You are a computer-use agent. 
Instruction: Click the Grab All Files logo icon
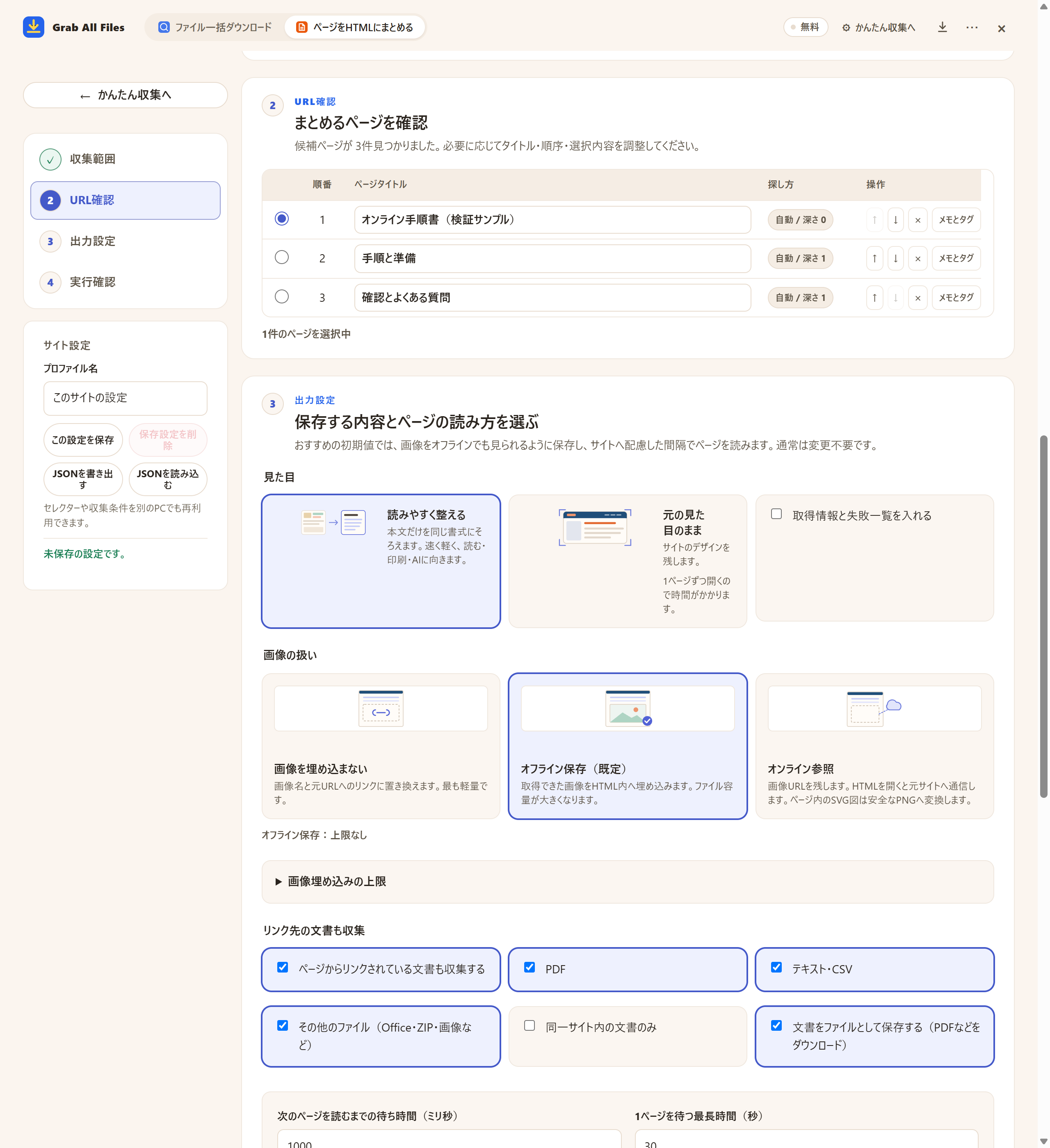34,27
